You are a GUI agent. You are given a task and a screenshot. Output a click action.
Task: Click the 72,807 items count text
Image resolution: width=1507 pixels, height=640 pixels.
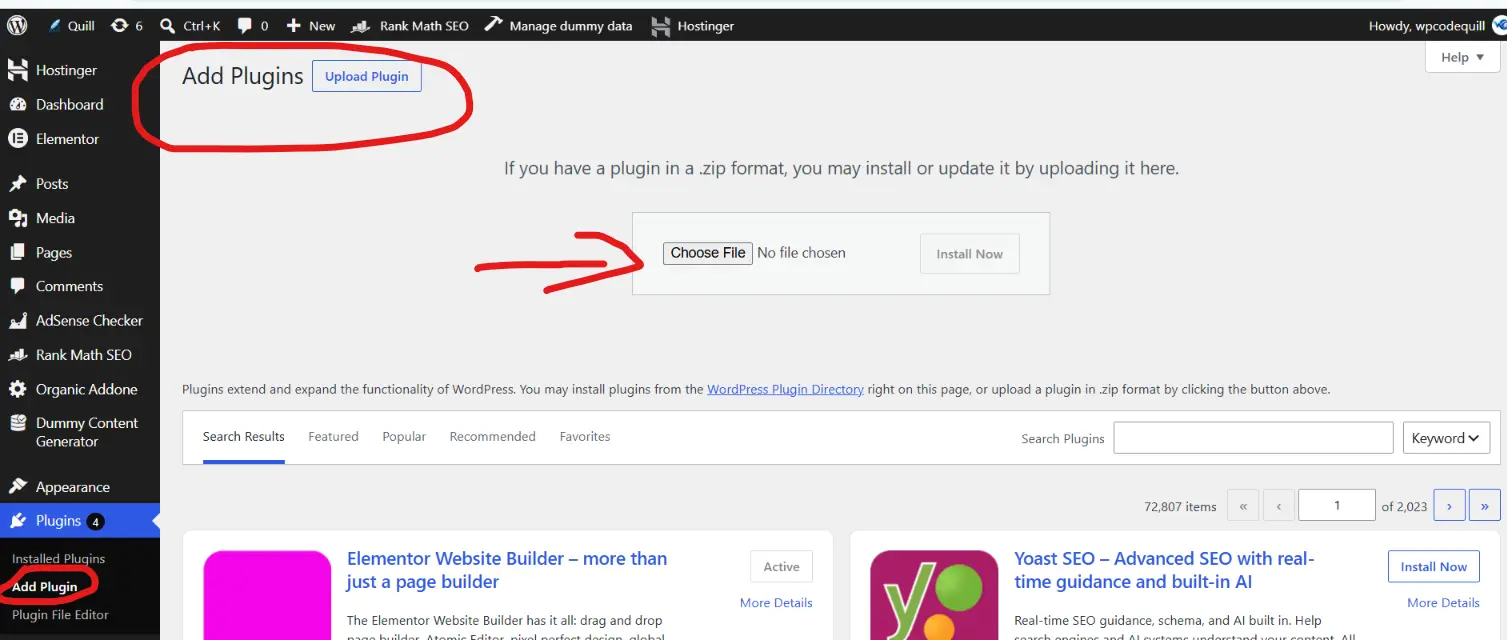point(1180,507)
